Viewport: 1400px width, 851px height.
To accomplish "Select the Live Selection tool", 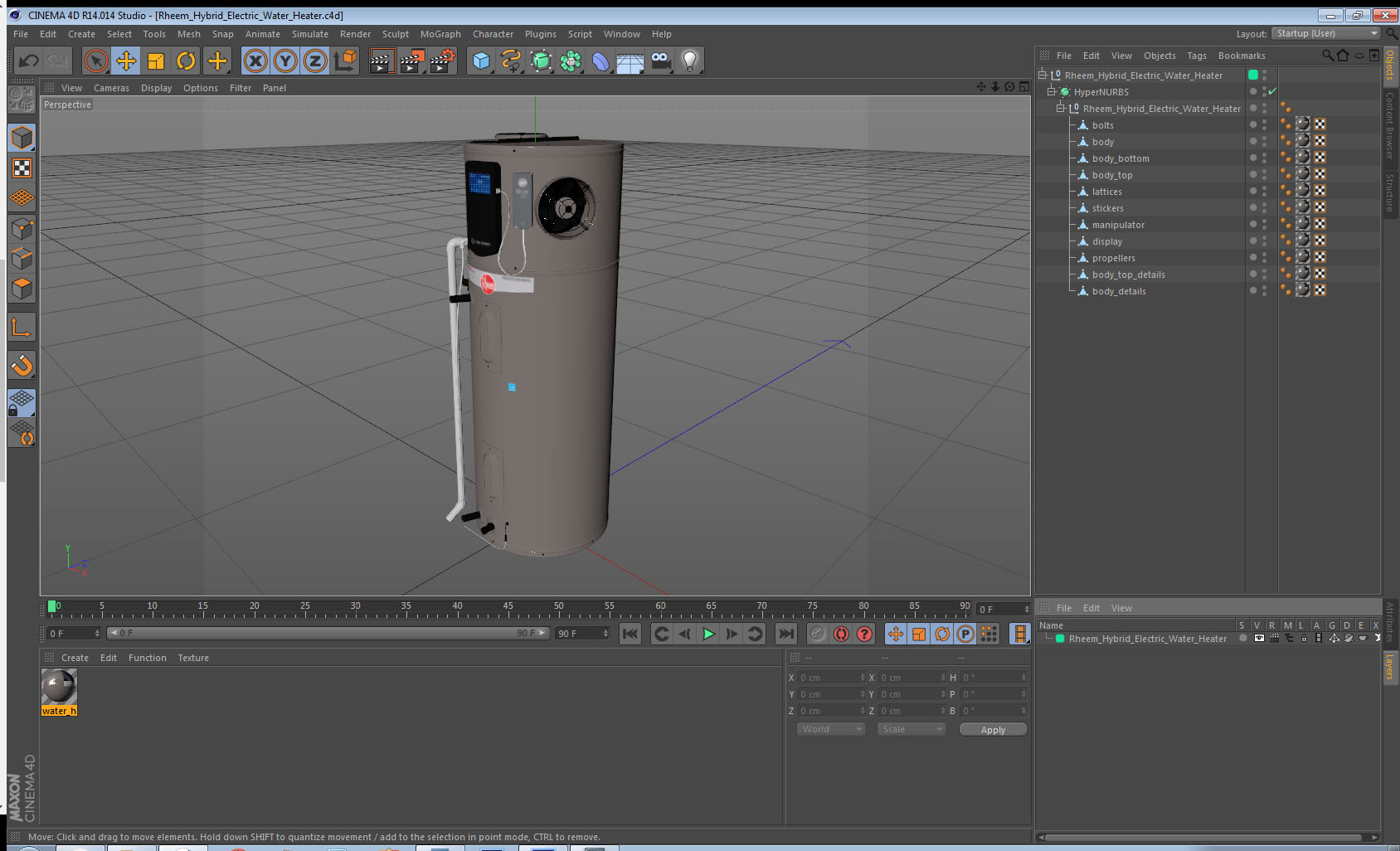I will click(x=96, y=61).
